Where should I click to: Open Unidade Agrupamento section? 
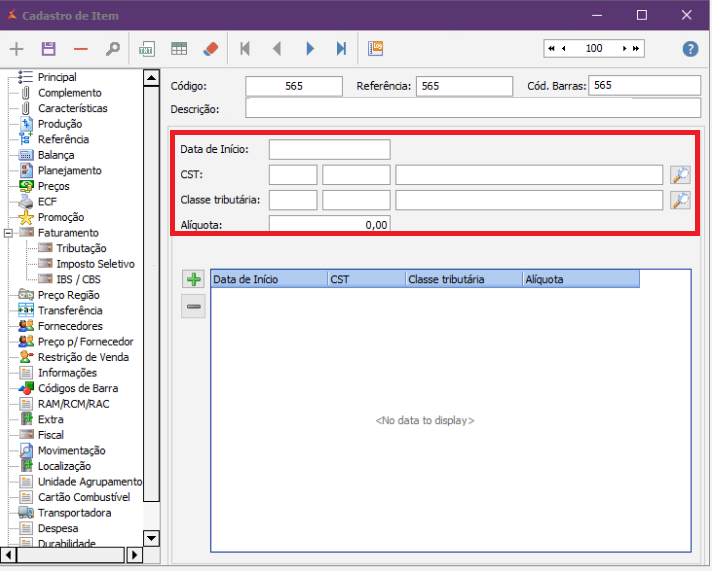90,482
